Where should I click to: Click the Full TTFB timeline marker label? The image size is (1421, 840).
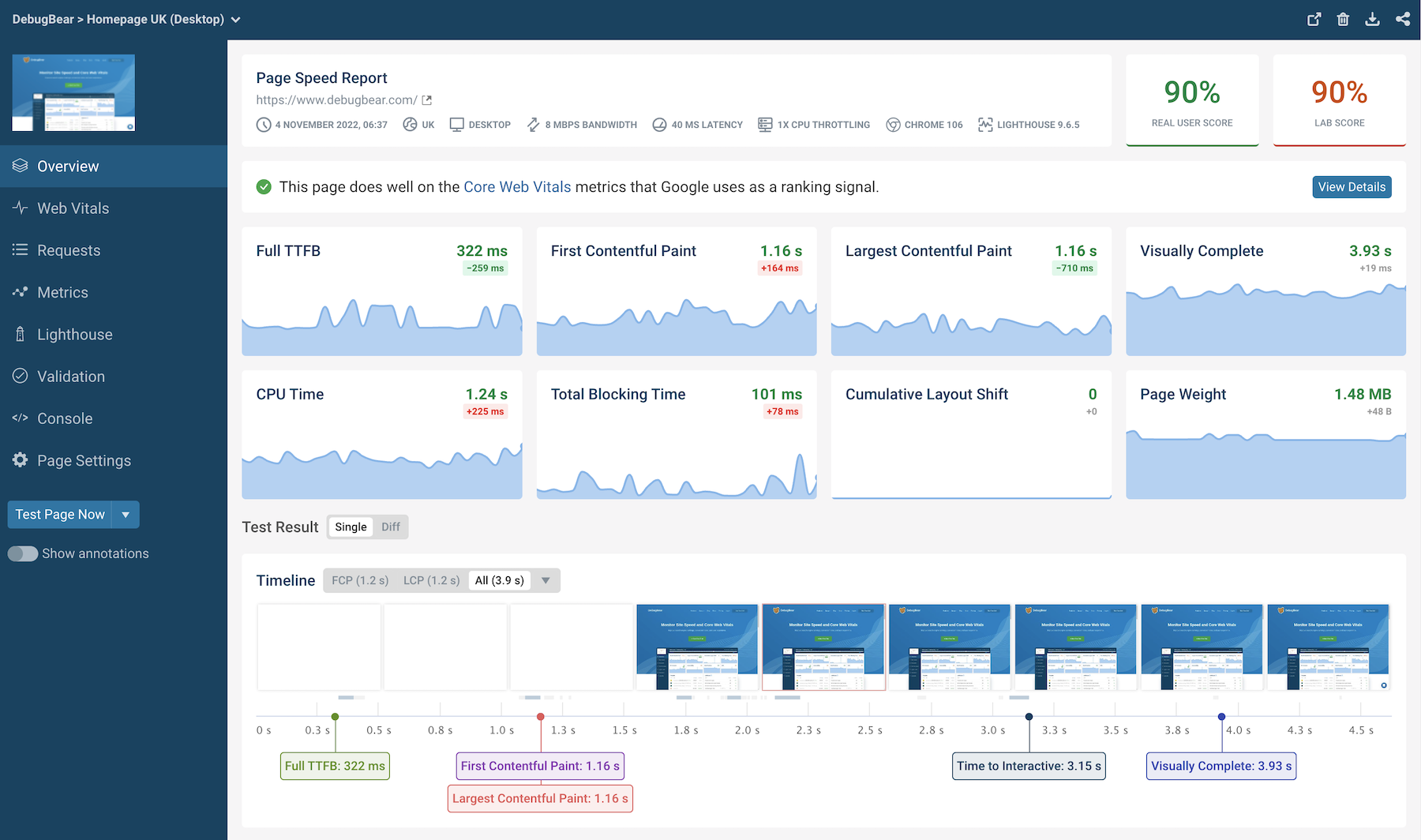[x=335, y=766]
